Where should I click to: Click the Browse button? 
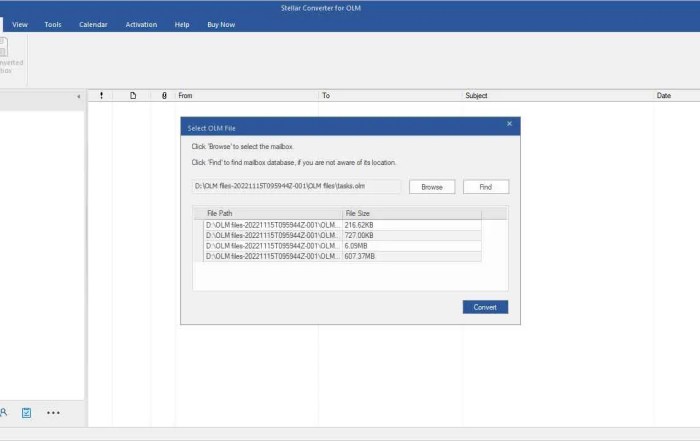(432, 187)
